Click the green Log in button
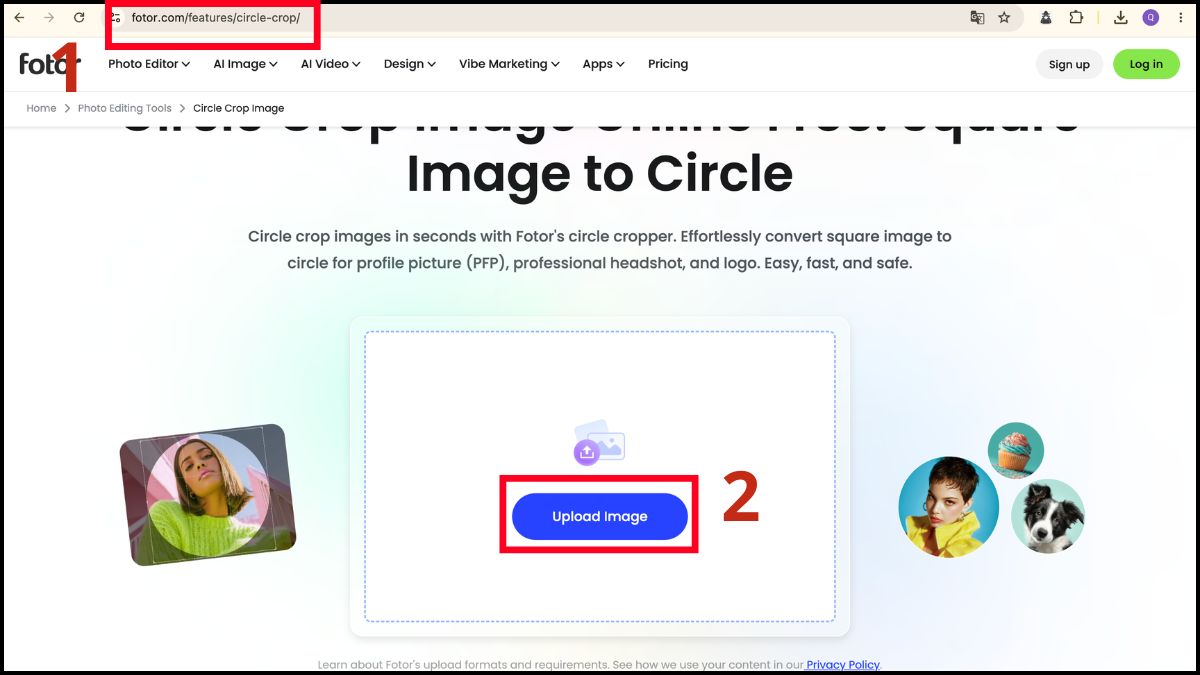The image size is (1200, 675). [x=1146, y=64]
